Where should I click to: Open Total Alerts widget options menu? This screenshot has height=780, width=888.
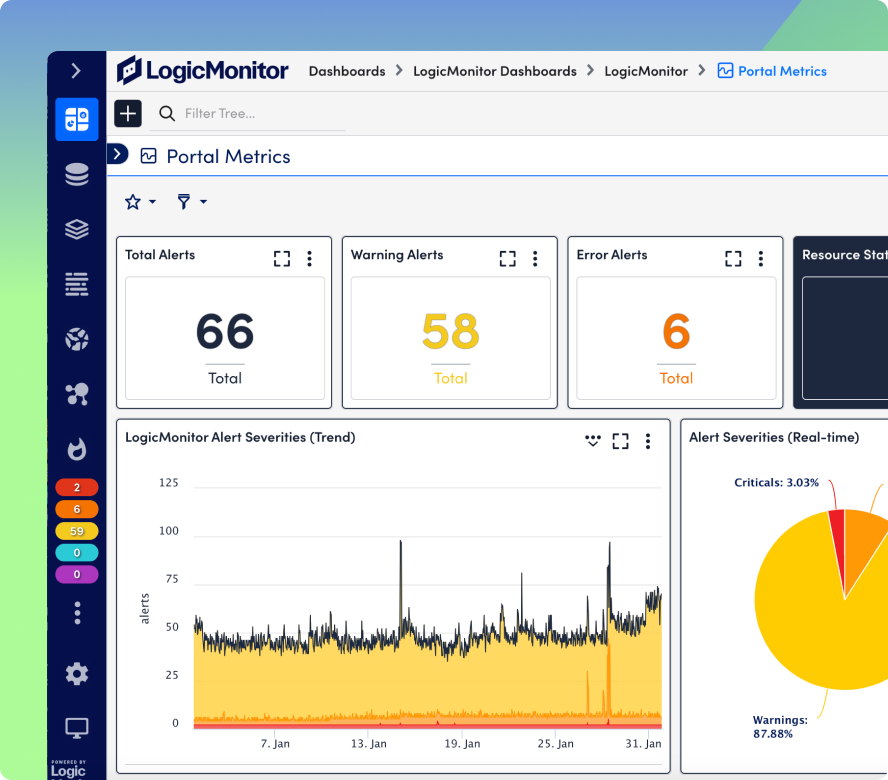pyautogui.click(x=309, y=259)
